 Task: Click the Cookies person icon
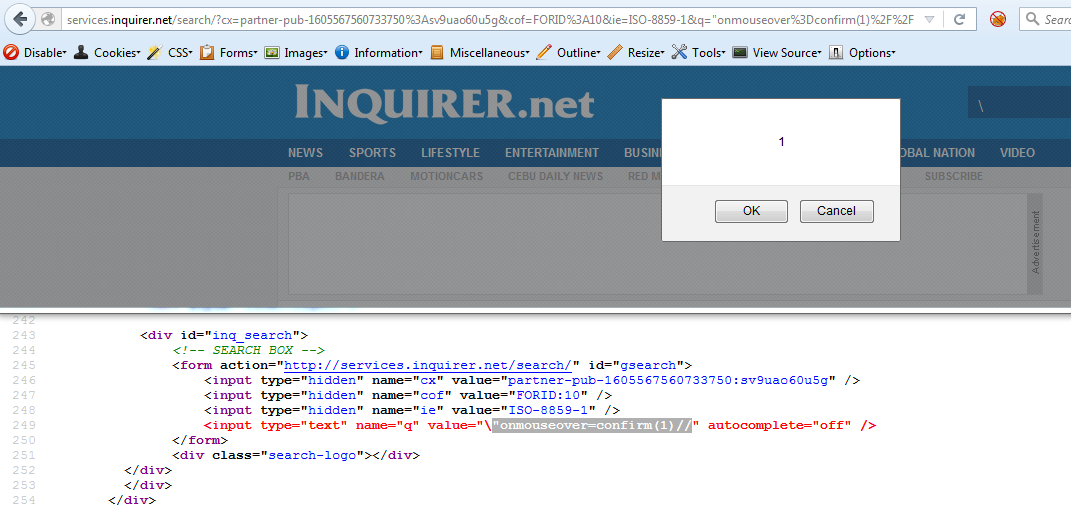(x=81, y=53)
